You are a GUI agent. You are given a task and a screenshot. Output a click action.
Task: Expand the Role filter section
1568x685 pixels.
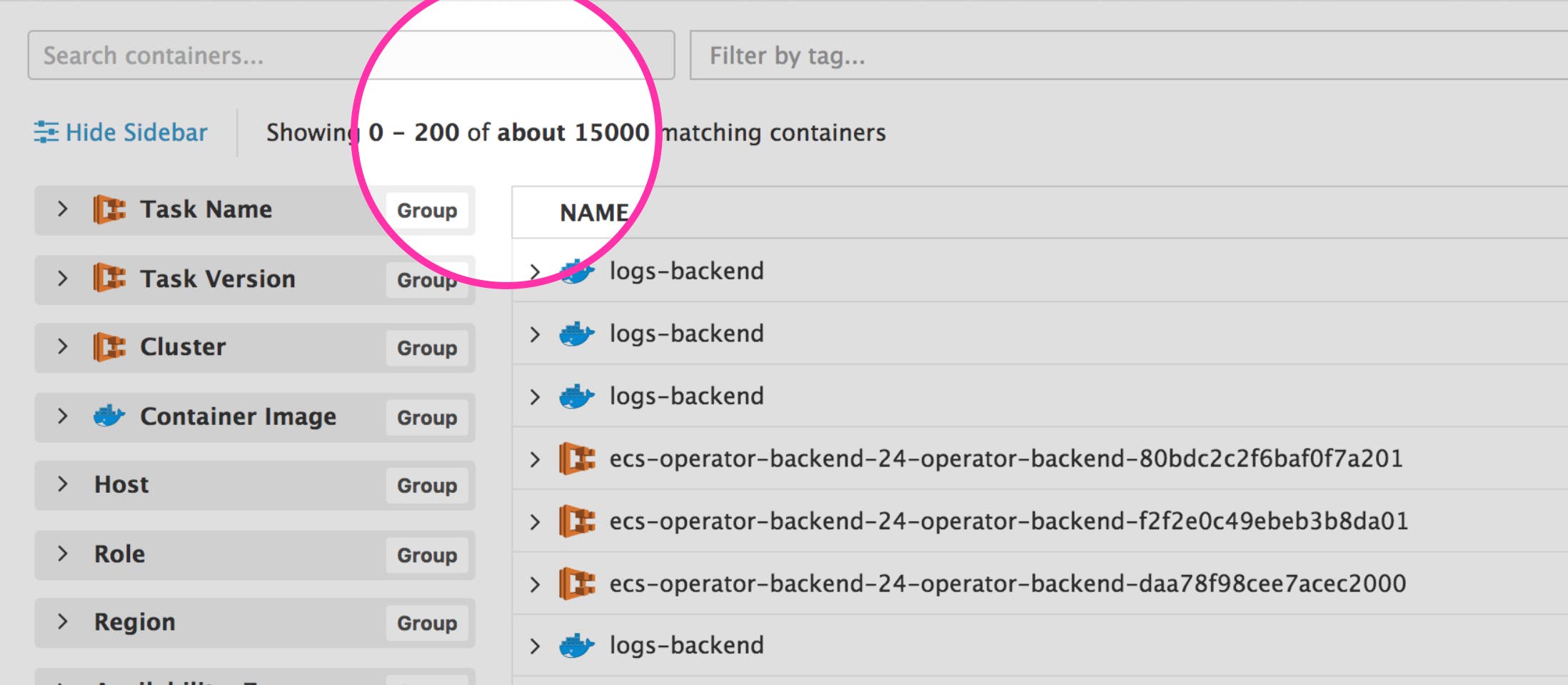61,554
